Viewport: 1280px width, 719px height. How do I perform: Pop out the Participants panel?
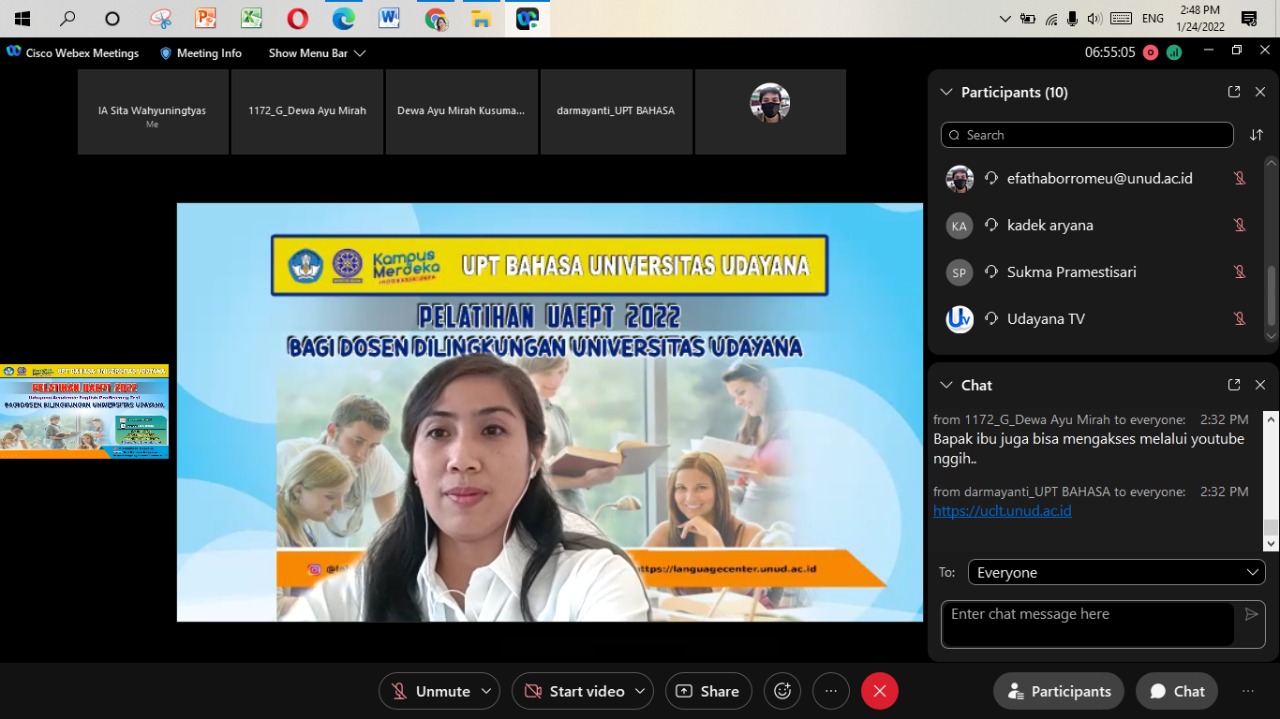(1234, 92)
